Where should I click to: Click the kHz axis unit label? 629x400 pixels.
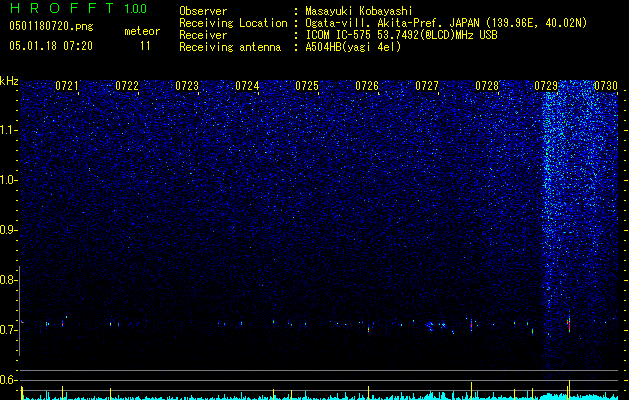9,81
